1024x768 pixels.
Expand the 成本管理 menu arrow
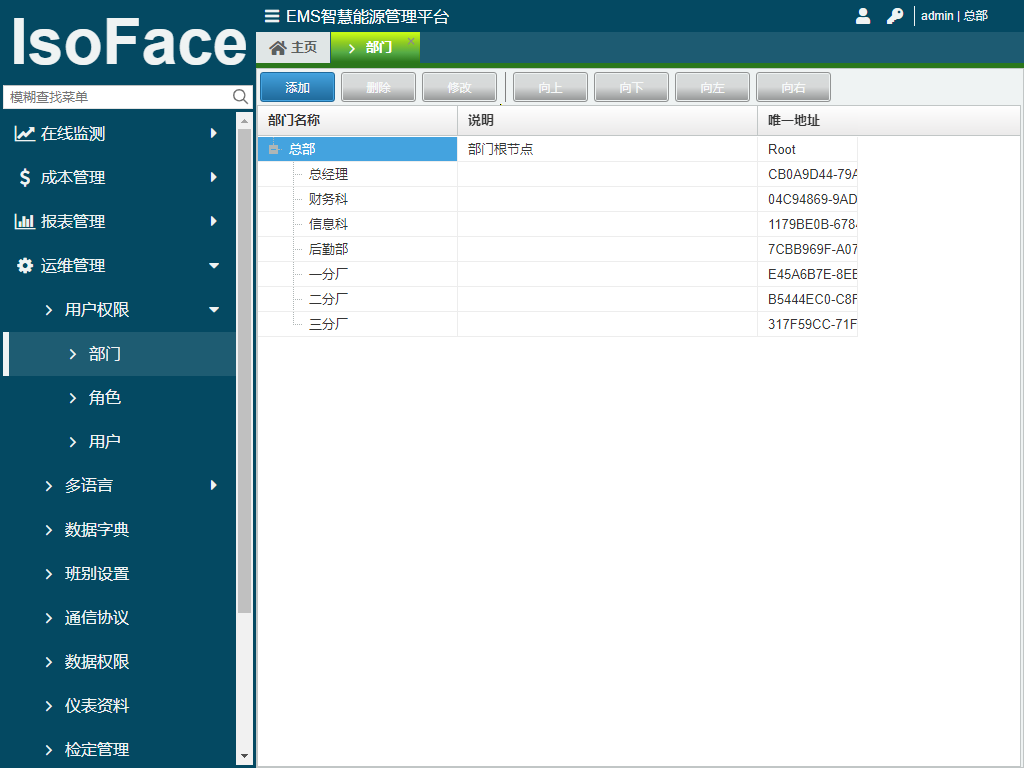tap(214, 177)
